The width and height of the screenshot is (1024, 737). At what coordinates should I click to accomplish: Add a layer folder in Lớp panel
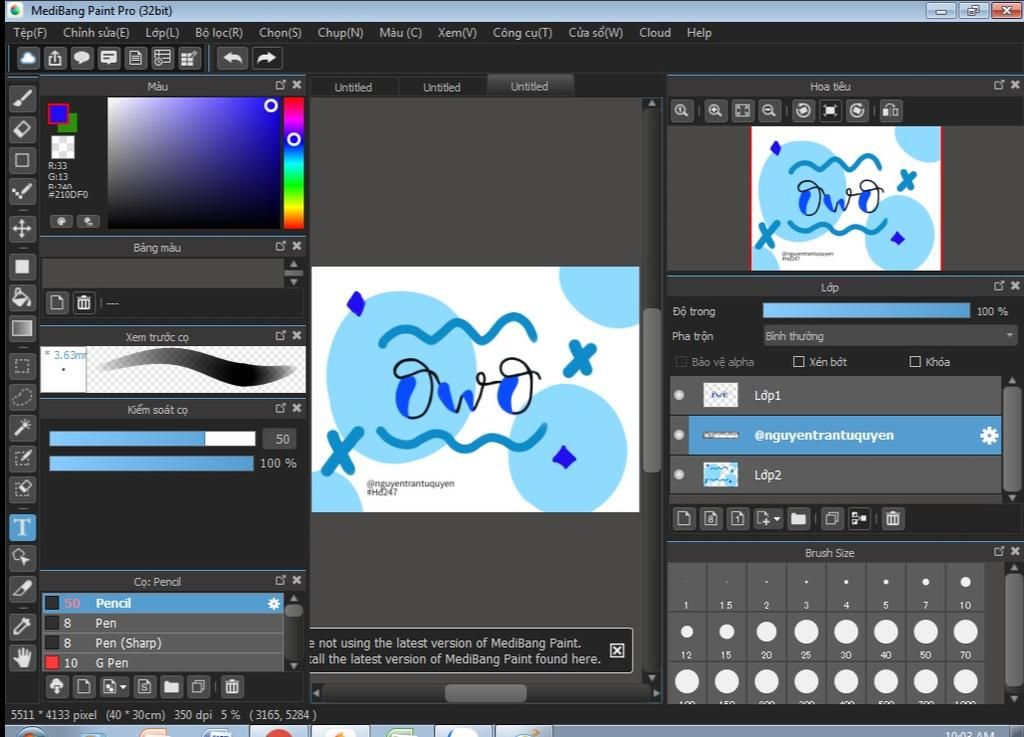coord(798,519)
